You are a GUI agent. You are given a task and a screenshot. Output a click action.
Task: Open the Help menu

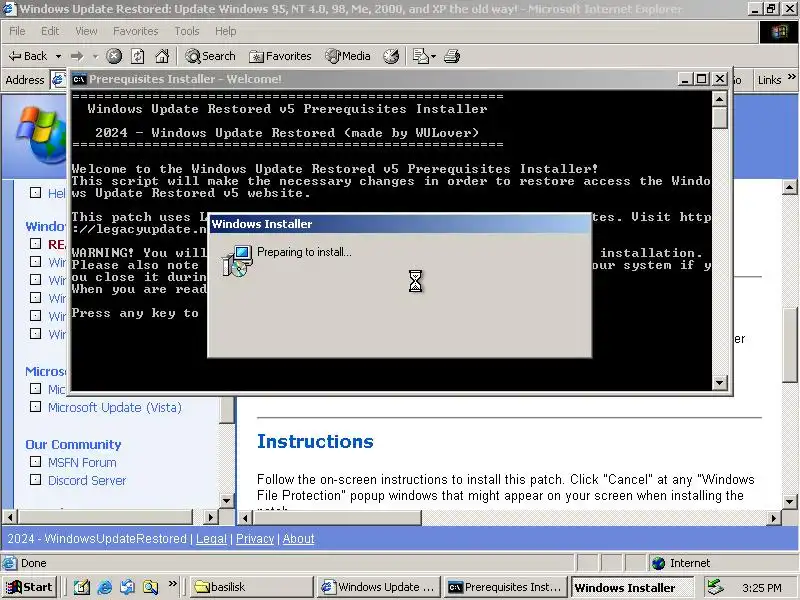point(226,31)
